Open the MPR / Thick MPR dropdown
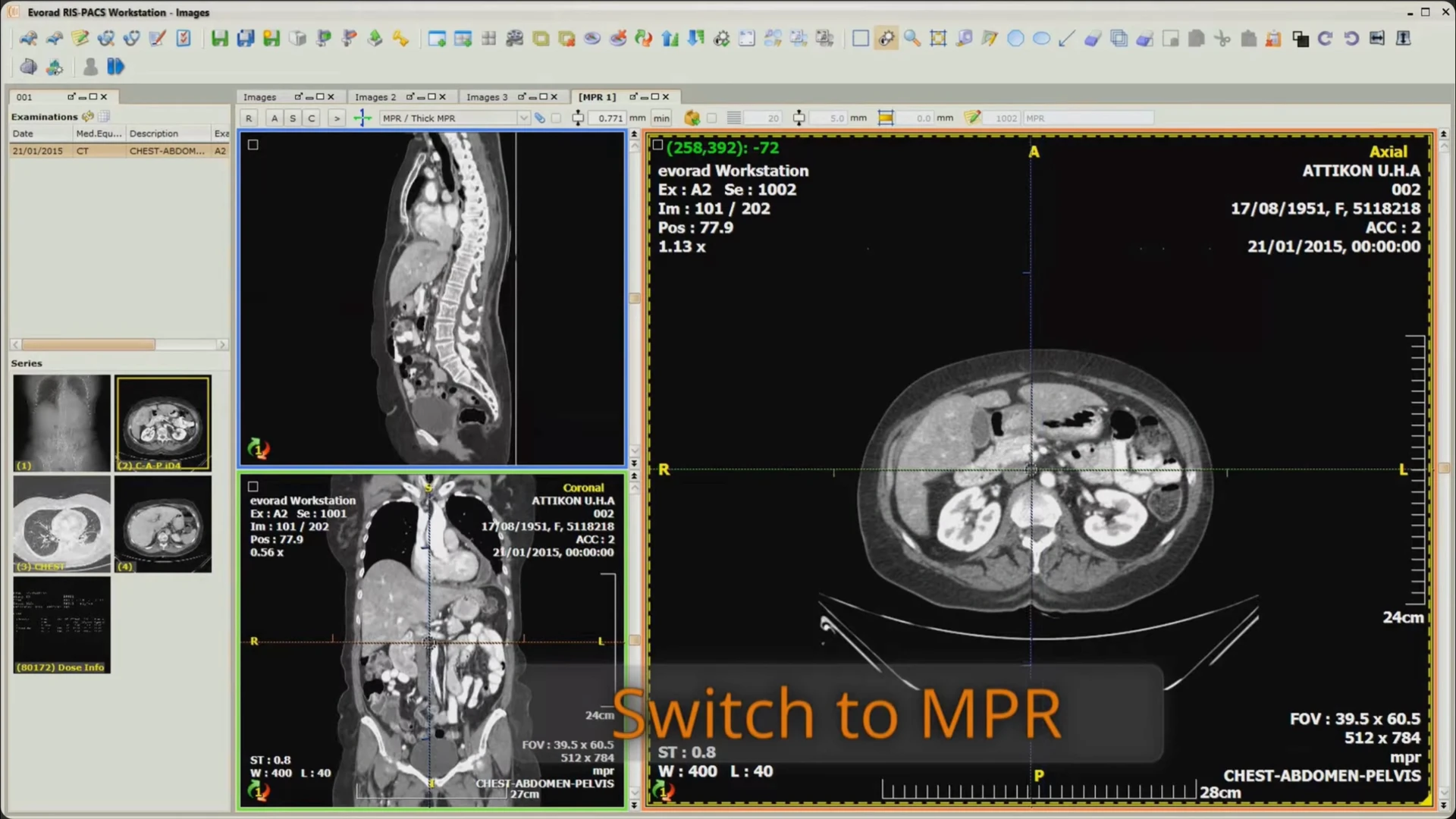 pyautogui.click(x=454, y=118)
